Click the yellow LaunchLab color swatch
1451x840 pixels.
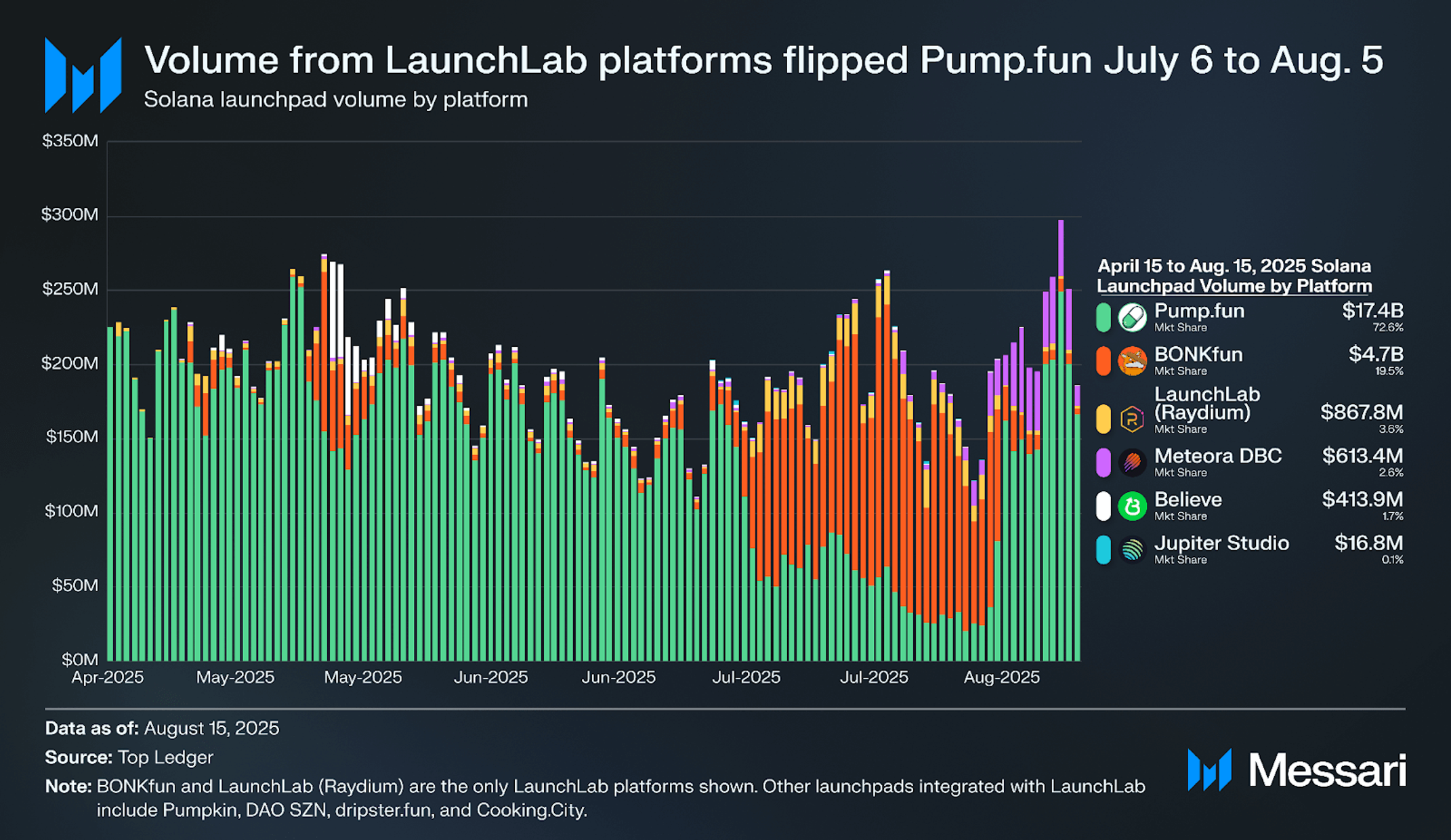(1103, 419)
